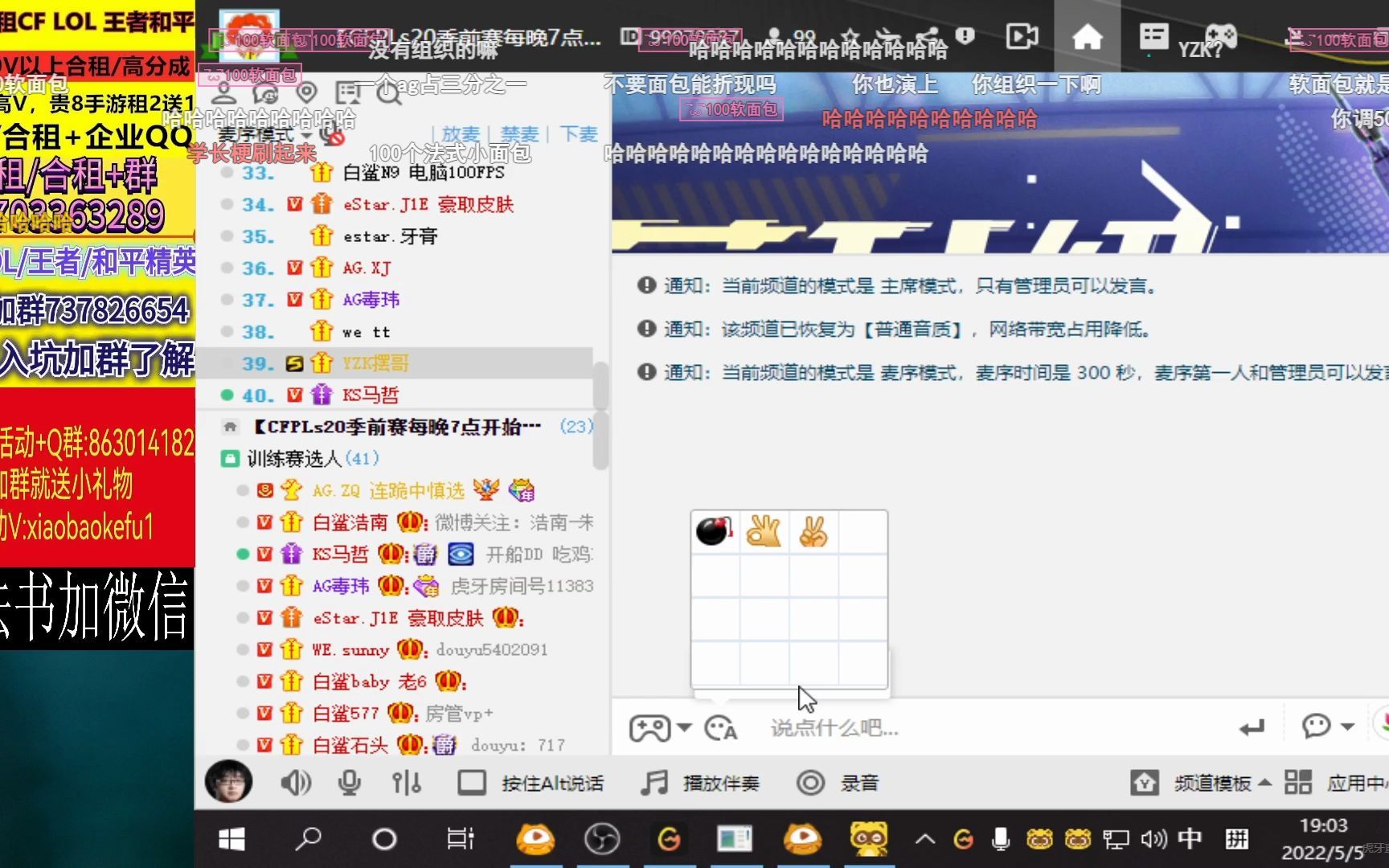Viewport: 1389px width, 868px height.
Task: Click the 禁麦 link
Action: (519, 134)
